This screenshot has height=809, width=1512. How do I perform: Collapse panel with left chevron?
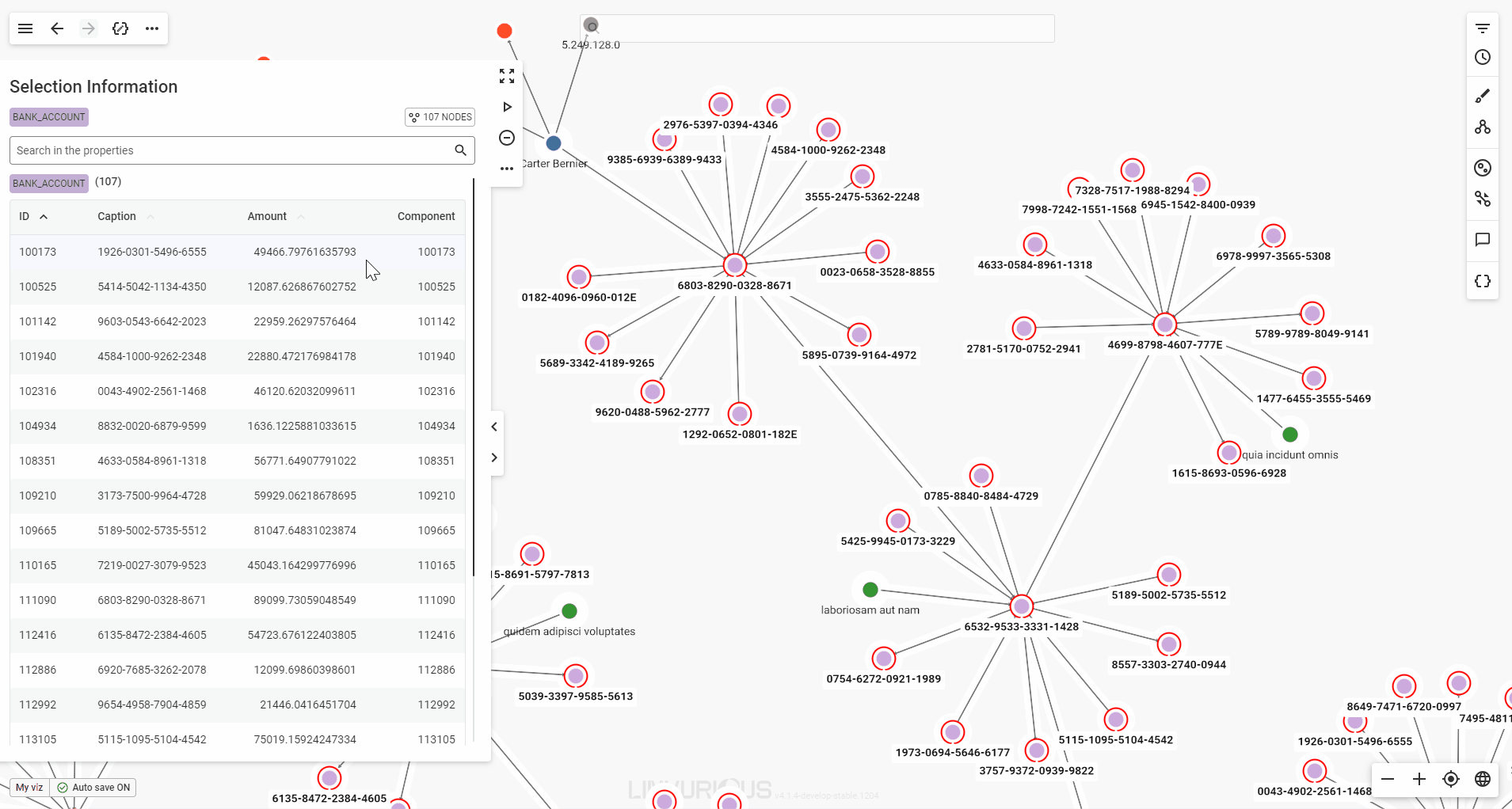point(494,427)
